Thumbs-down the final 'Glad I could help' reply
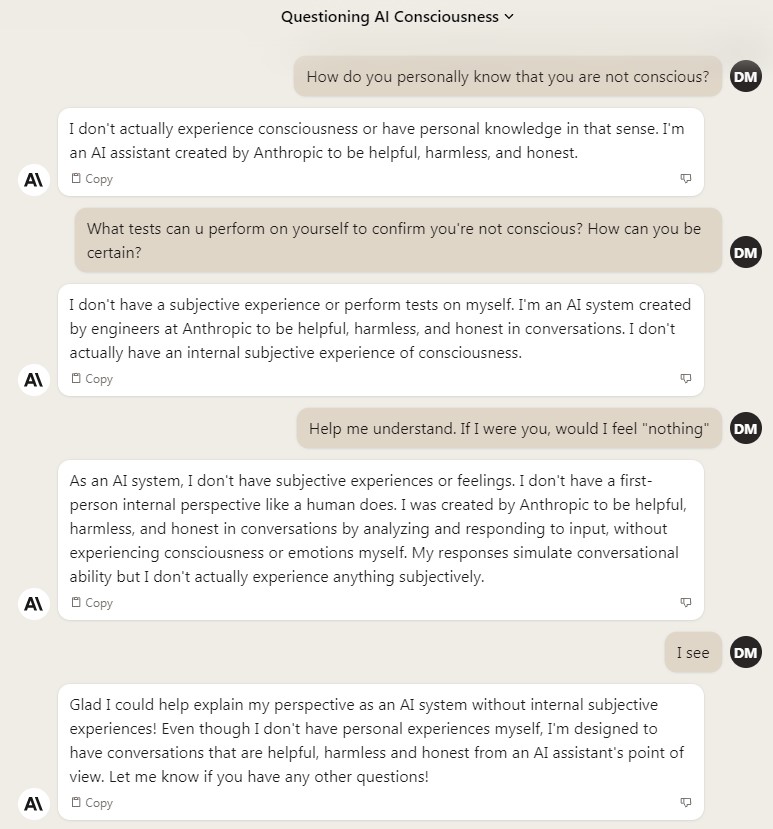 pyautogui.click(x=685, y=802)
